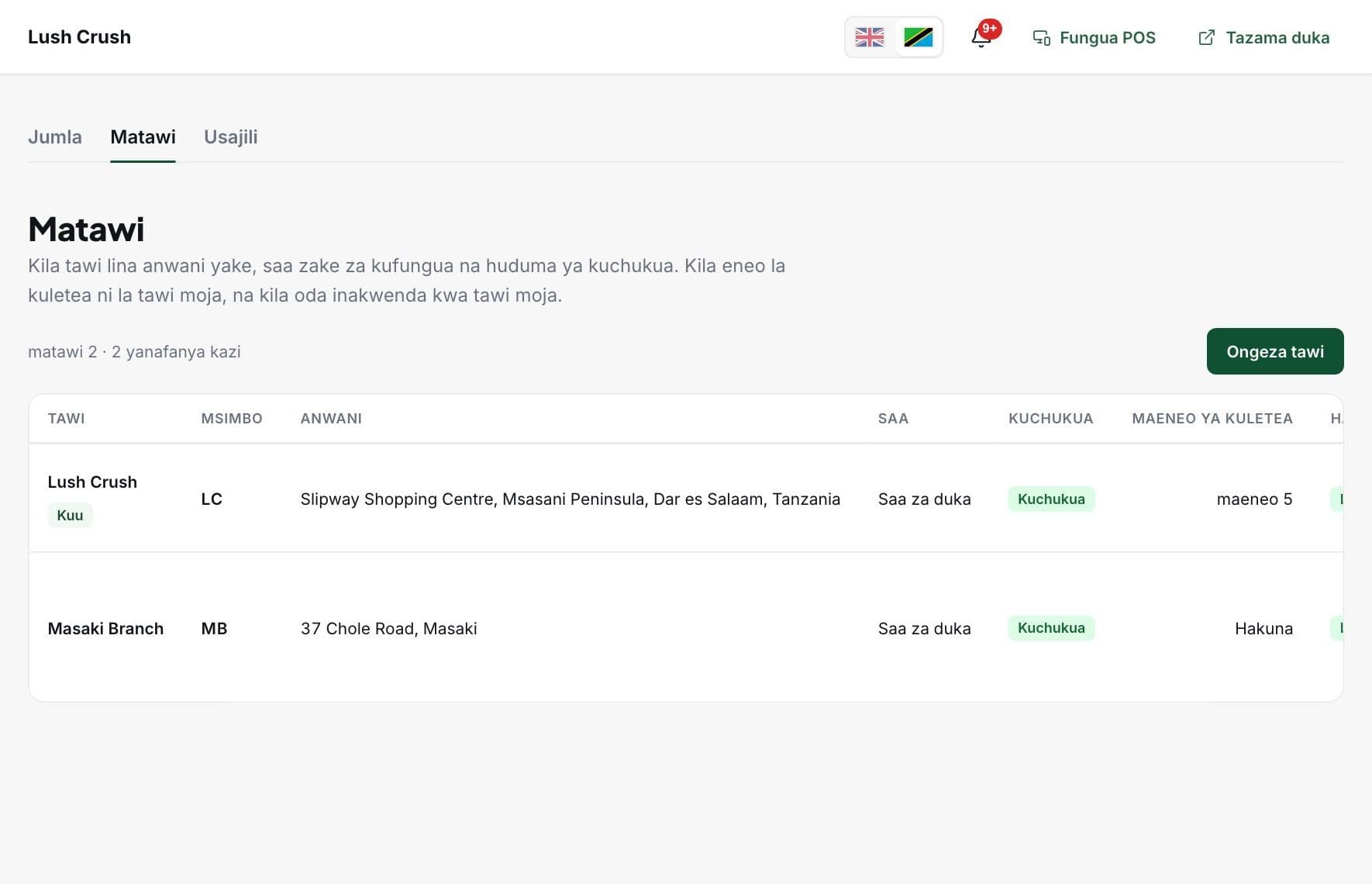Open Fungua POS link
1372x884 pixels.
click(1094, 37)
